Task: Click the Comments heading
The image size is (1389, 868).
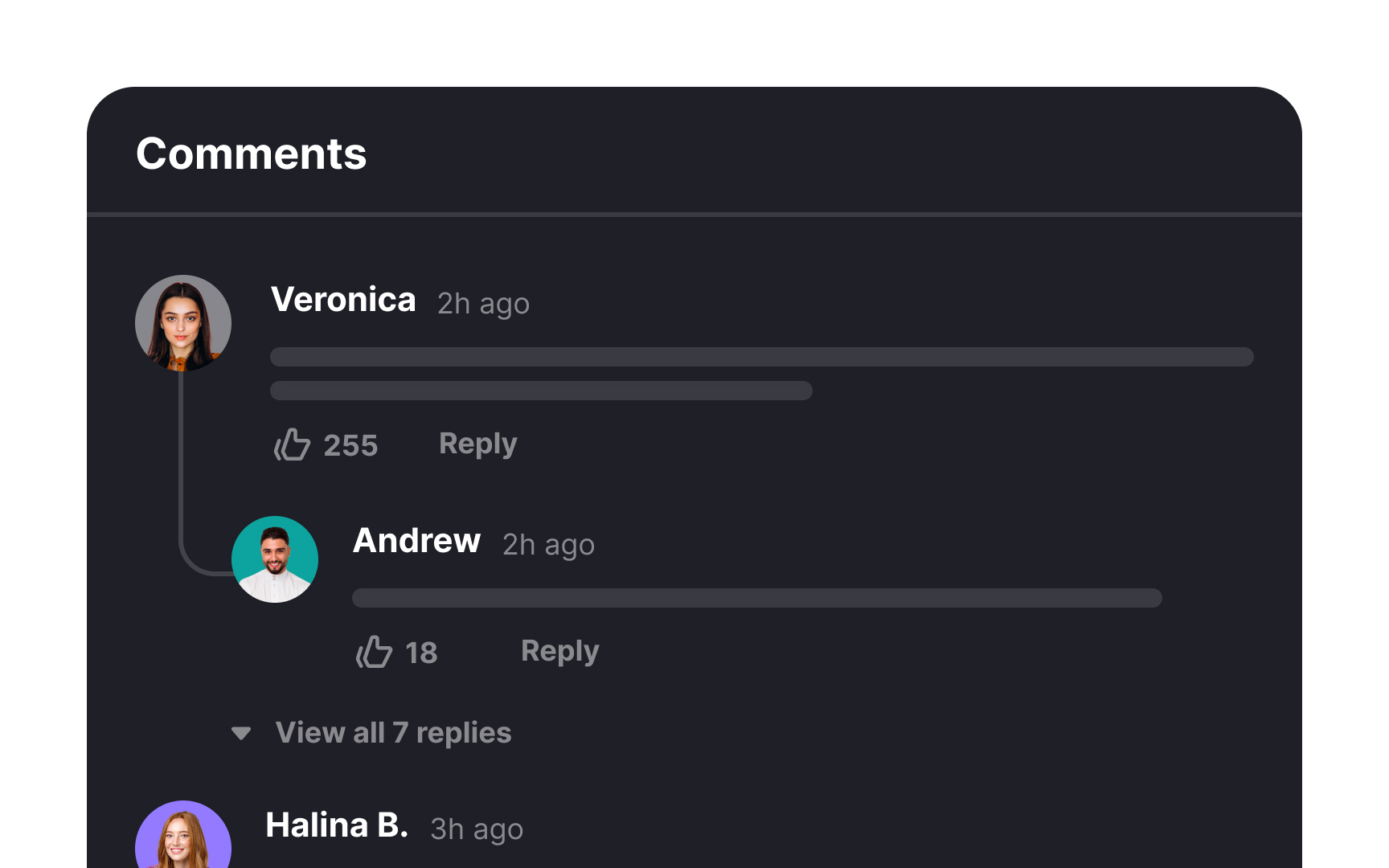Action: [252, 154]
